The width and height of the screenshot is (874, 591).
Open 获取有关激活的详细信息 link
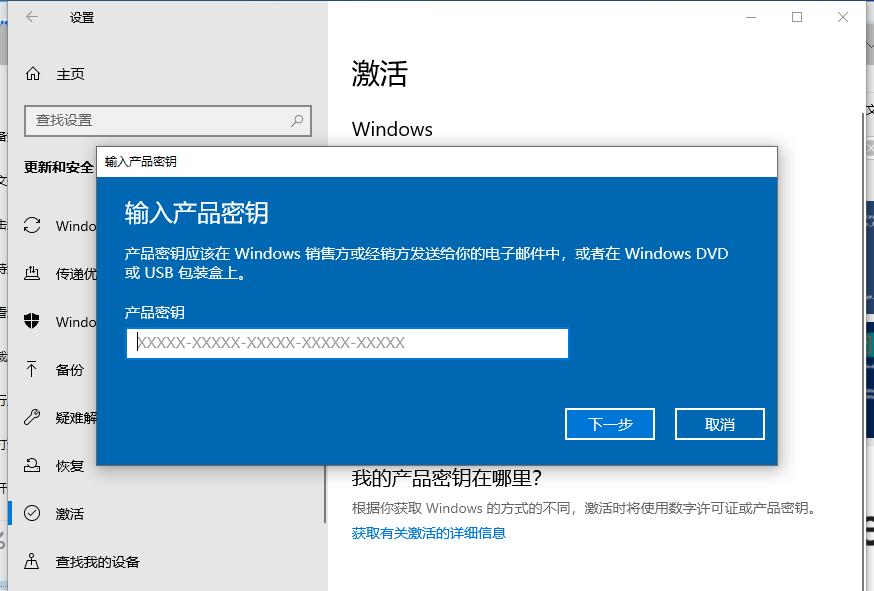[429, 533]
